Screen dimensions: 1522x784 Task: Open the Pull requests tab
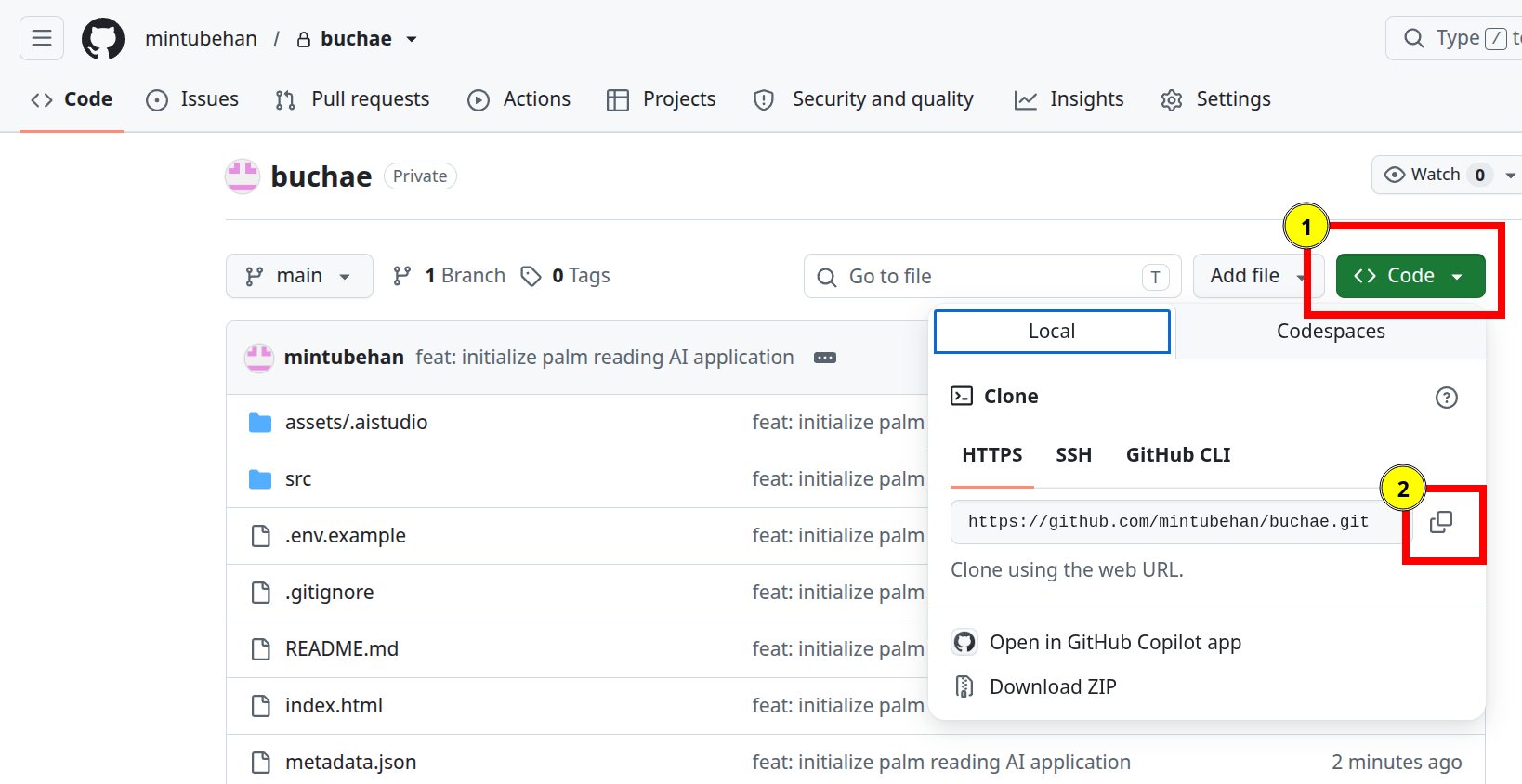[x=352, y=99]
